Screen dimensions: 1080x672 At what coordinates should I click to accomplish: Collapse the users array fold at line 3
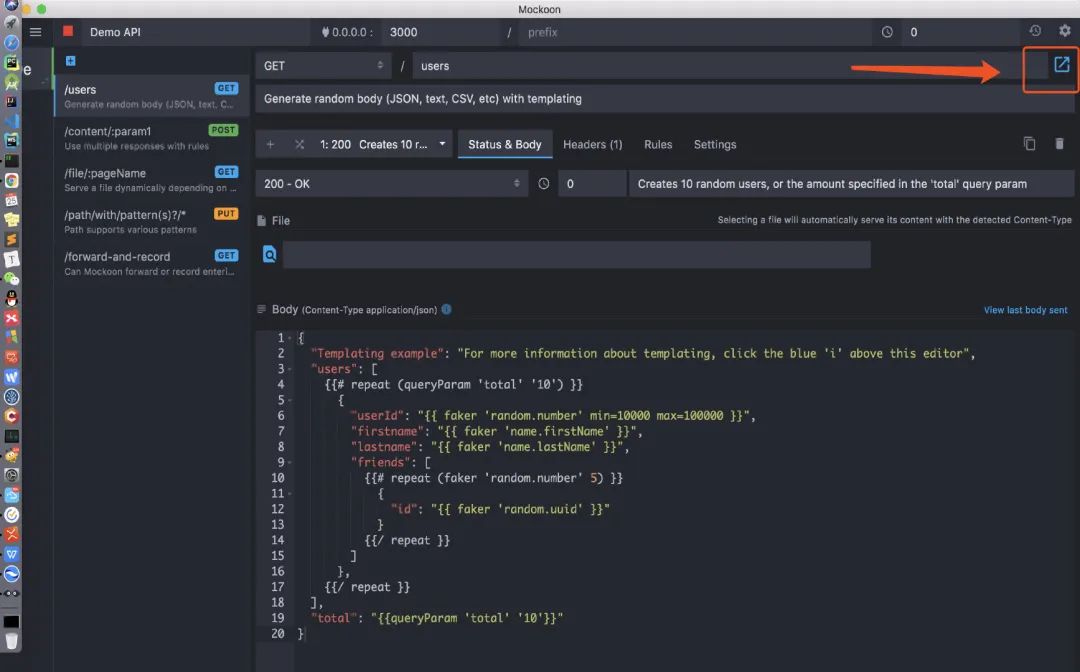pos(291,369)
